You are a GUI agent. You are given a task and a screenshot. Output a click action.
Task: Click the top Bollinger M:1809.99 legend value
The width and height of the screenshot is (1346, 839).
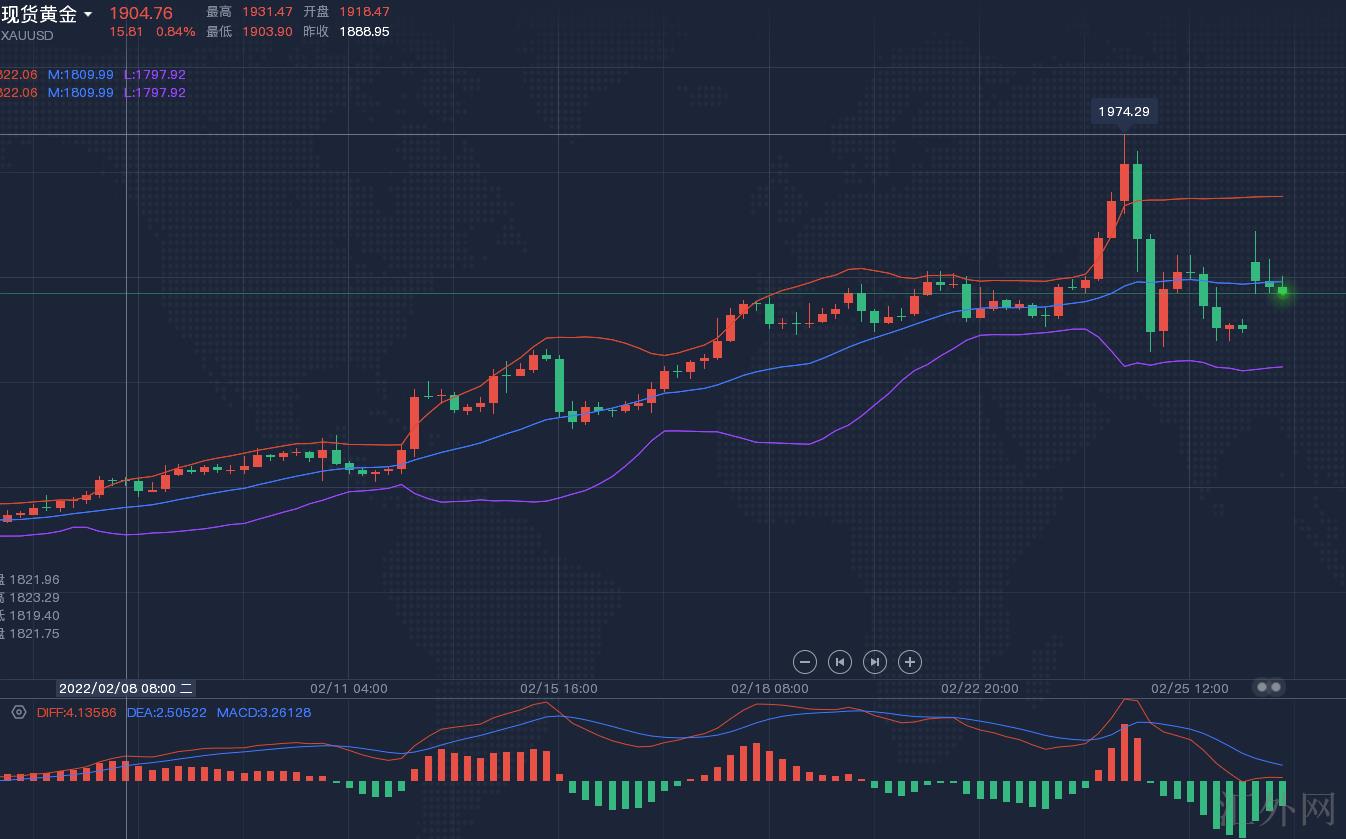81,75
